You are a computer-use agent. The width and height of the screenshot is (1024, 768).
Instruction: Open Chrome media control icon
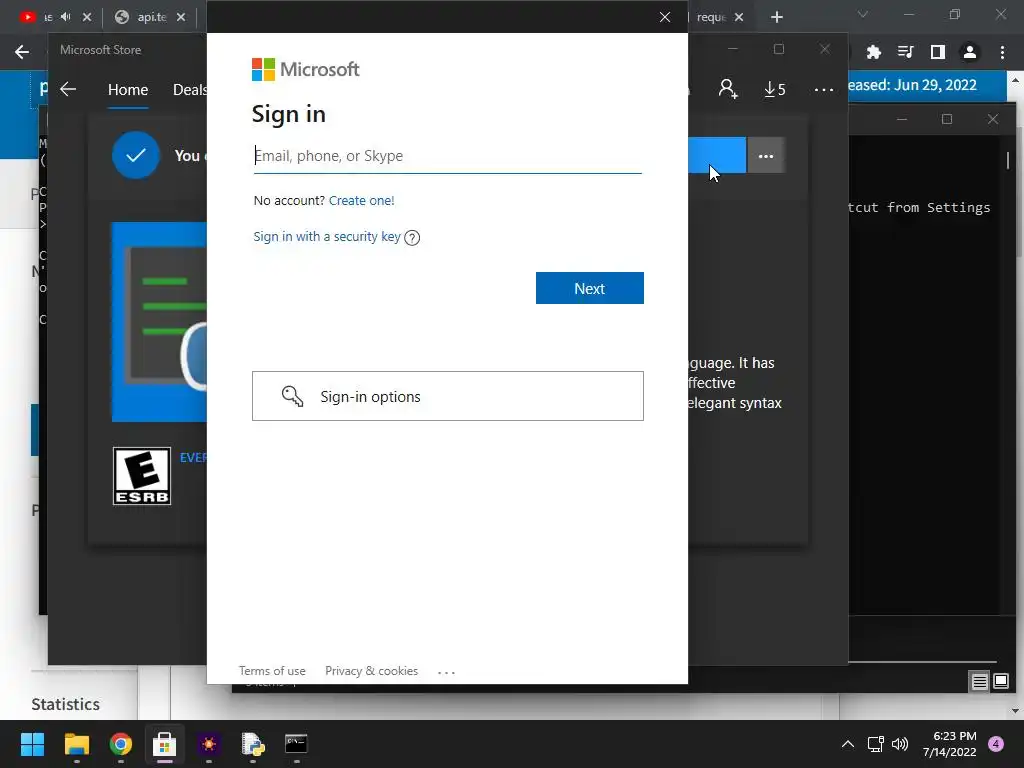(x=905, y=52)
